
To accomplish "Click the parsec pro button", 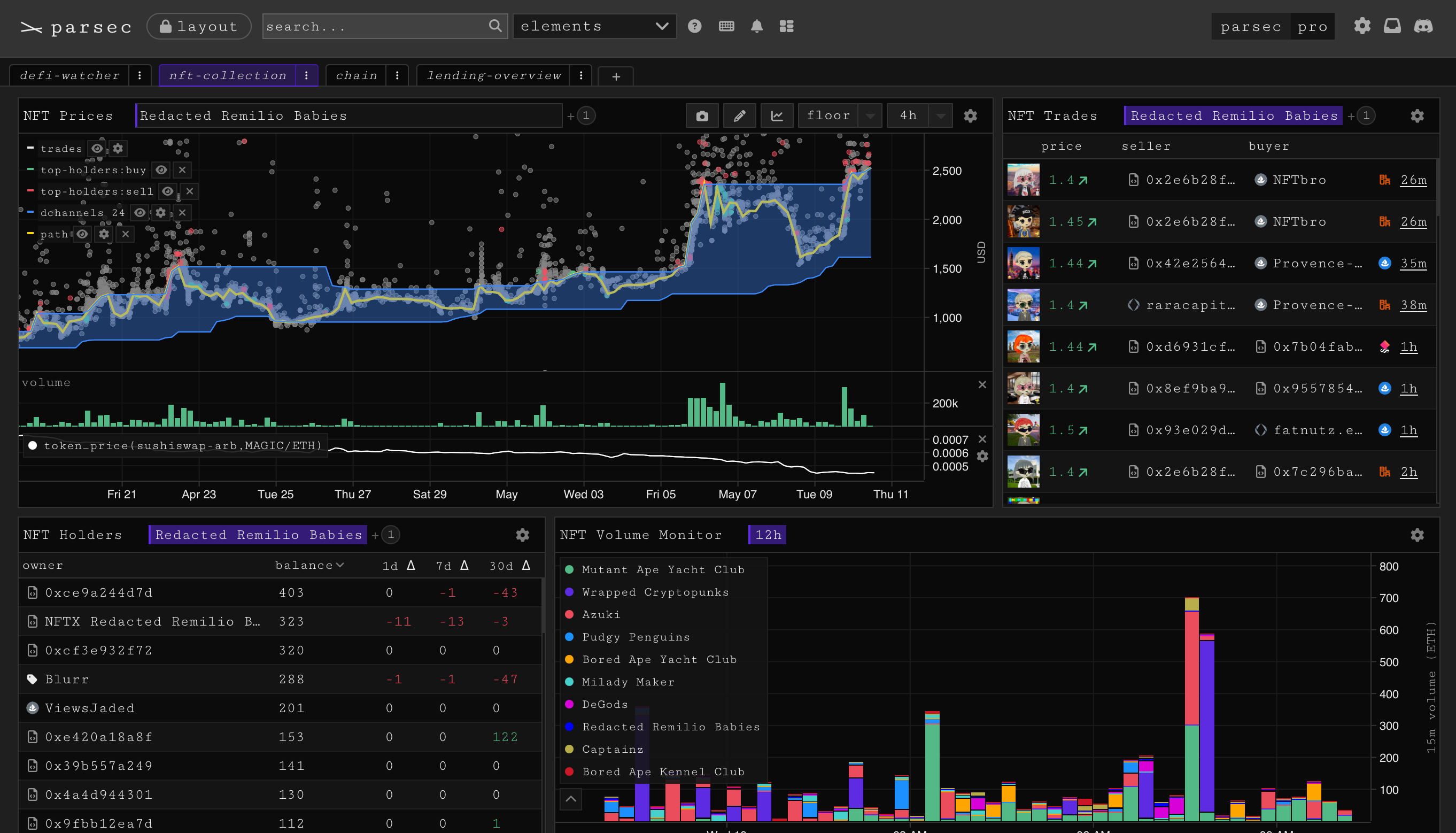I will click(1273, 26).
